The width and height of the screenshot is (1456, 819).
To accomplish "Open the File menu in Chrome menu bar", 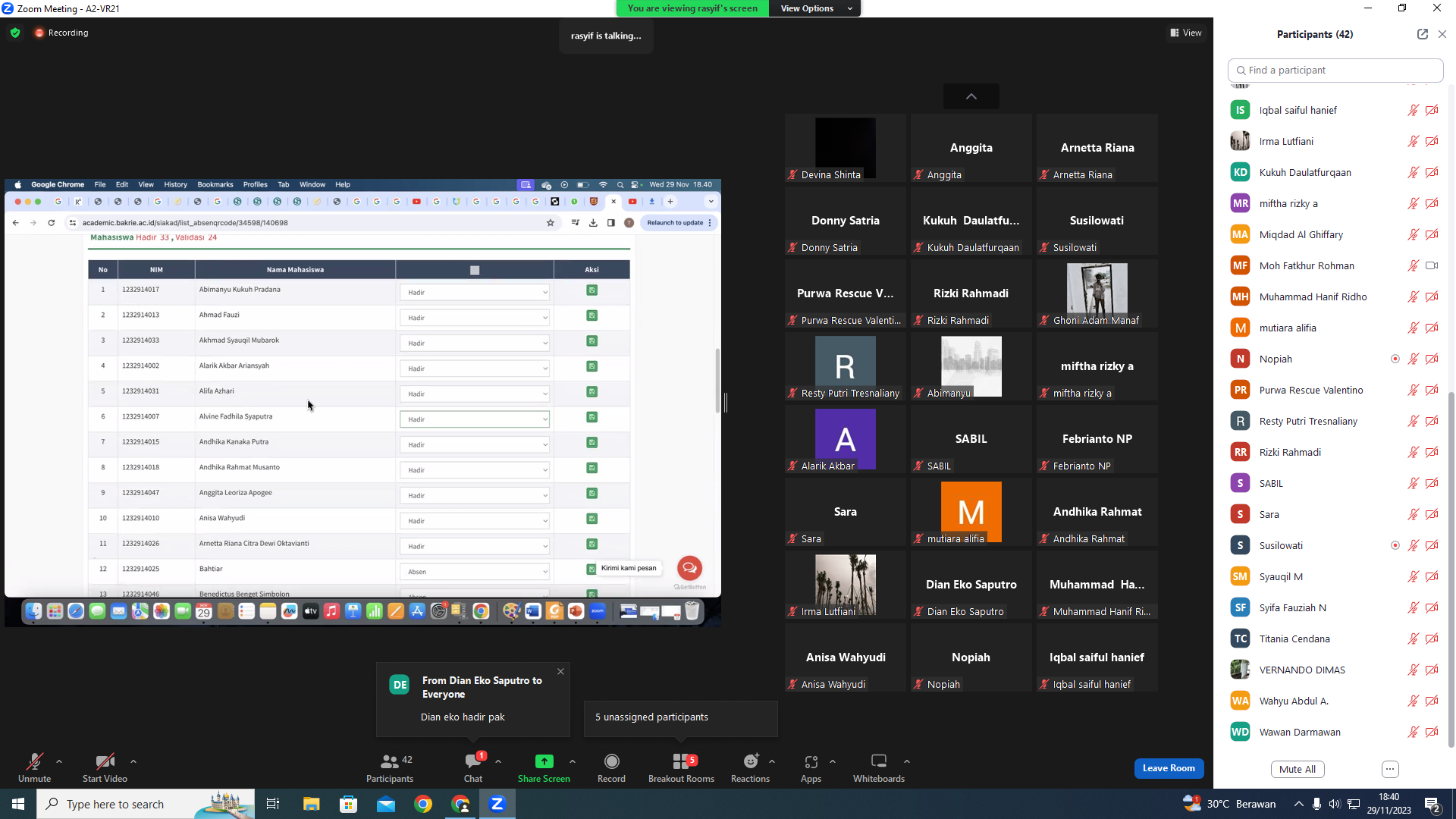I will click(100, 184).
